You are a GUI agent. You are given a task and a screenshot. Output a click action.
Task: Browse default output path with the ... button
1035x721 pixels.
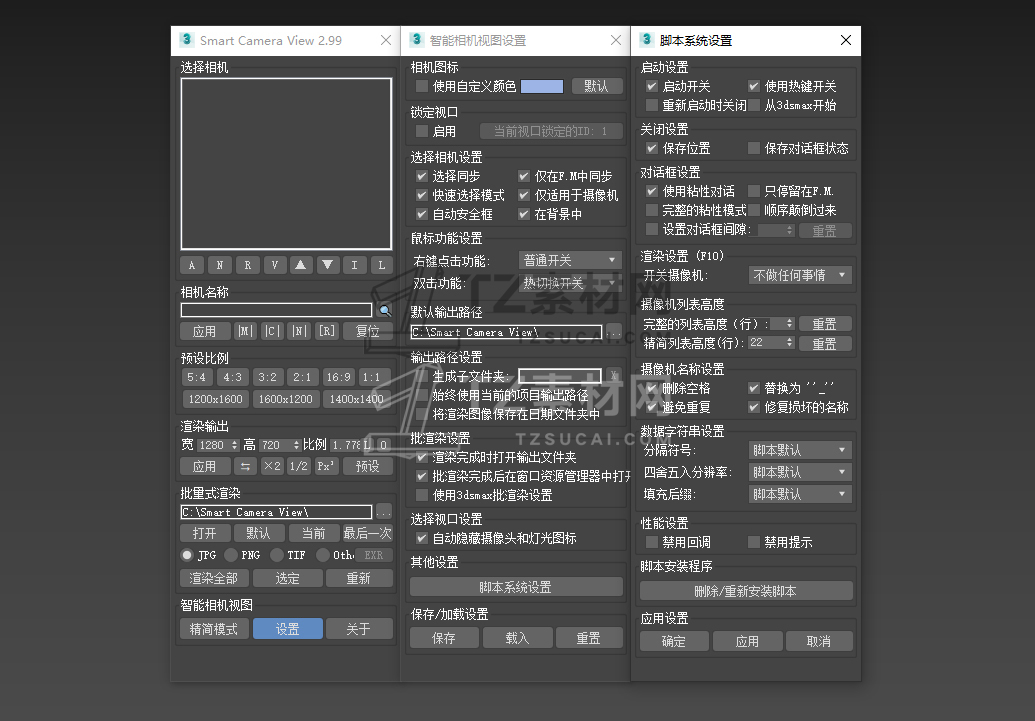[614, 332]
